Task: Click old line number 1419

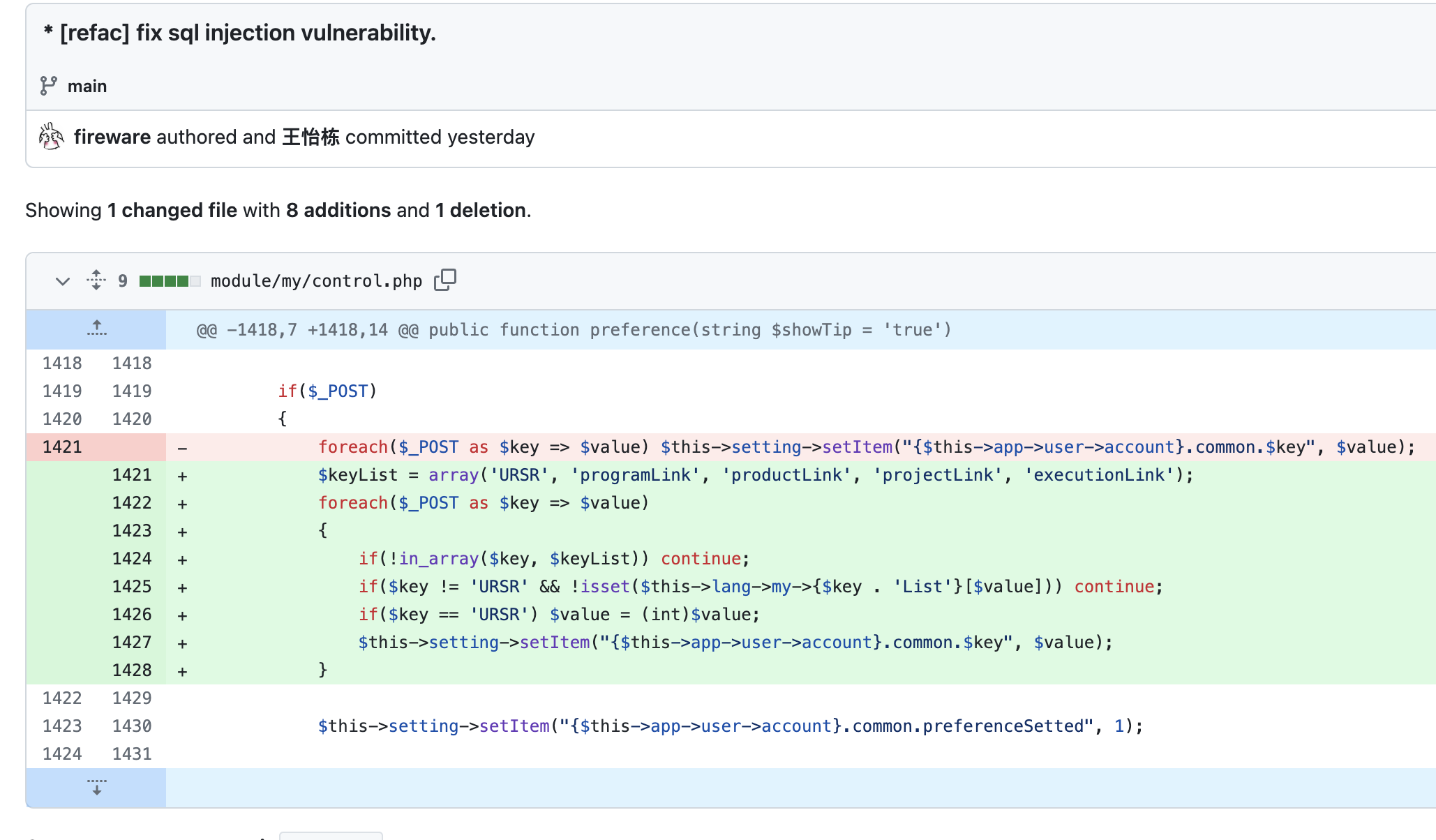Action: tap(62, 391)
